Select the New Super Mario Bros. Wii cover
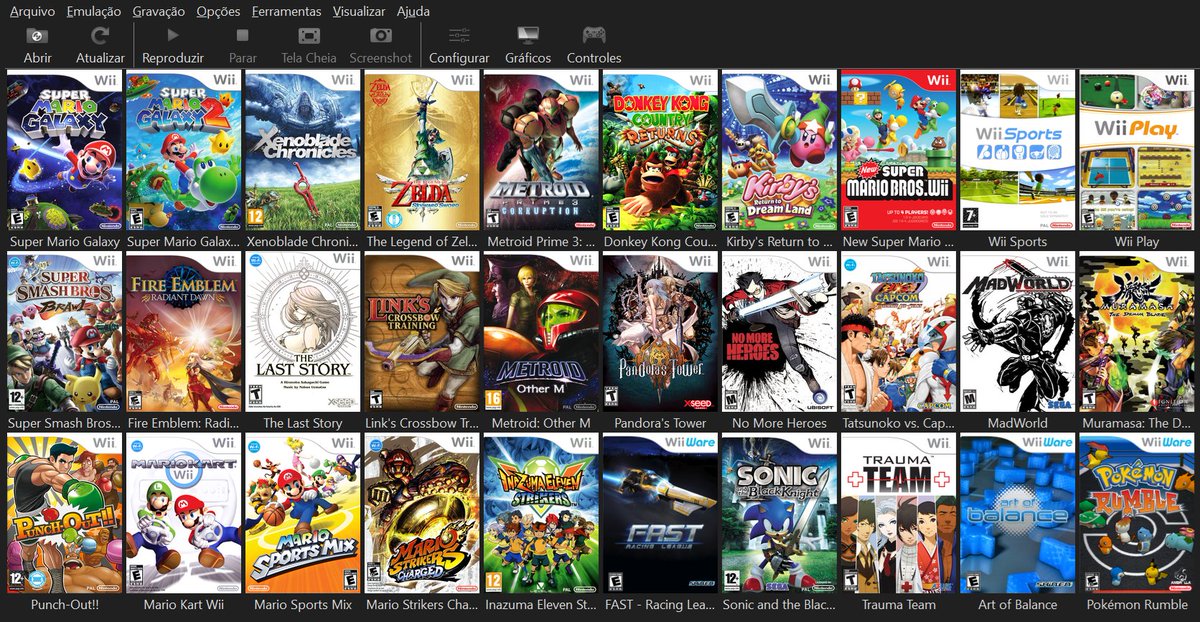This screenshot has height=622, width=1200. click(898, 151)
